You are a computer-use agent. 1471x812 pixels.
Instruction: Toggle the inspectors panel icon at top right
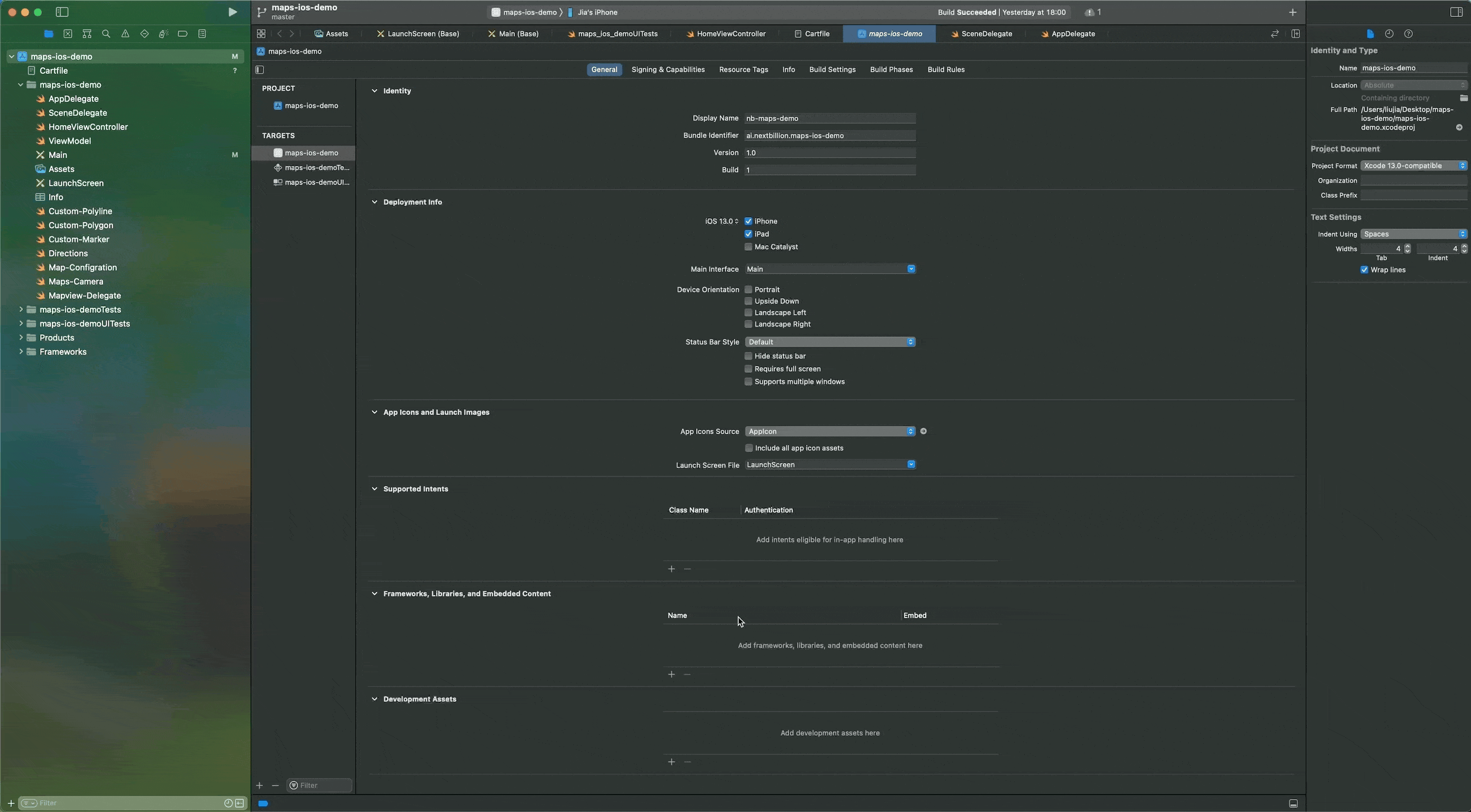click(1456, 12)
